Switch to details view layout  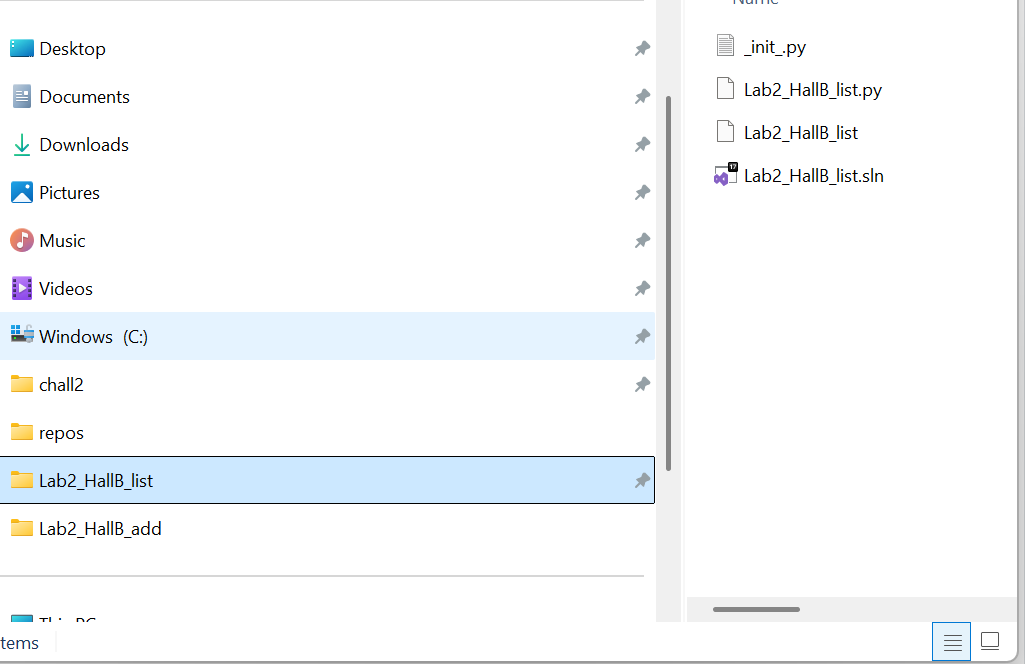951,641
